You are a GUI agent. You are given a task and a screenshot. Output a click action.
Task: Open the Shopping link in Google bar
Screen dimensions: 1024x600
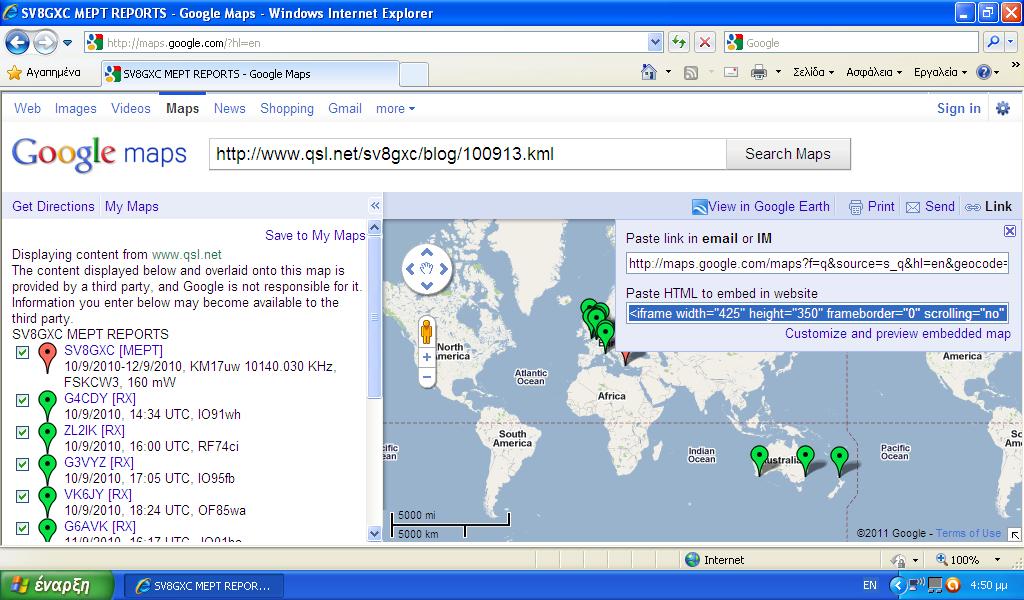coord(287,108)
